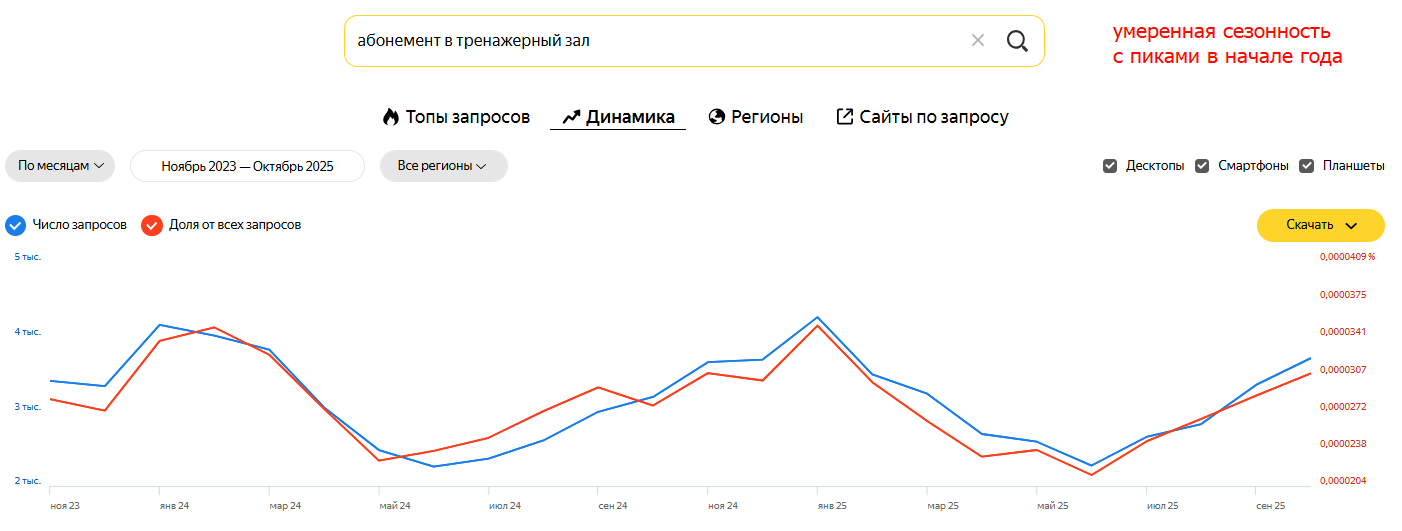Toggle the red Доля от всех запросов series
The height and width of the screenshot is (531, 1402).
[152, 225]
